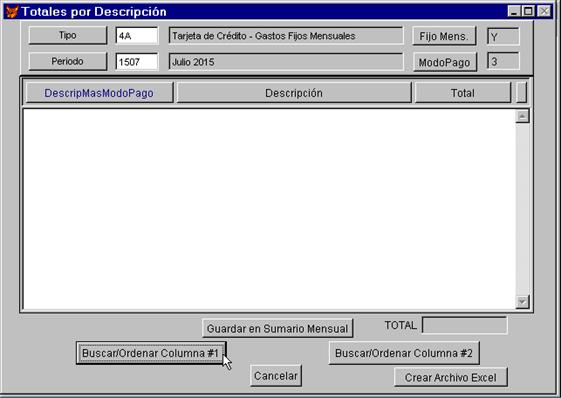Click the ModoPago value field showing 3

(x=503, y=61)
